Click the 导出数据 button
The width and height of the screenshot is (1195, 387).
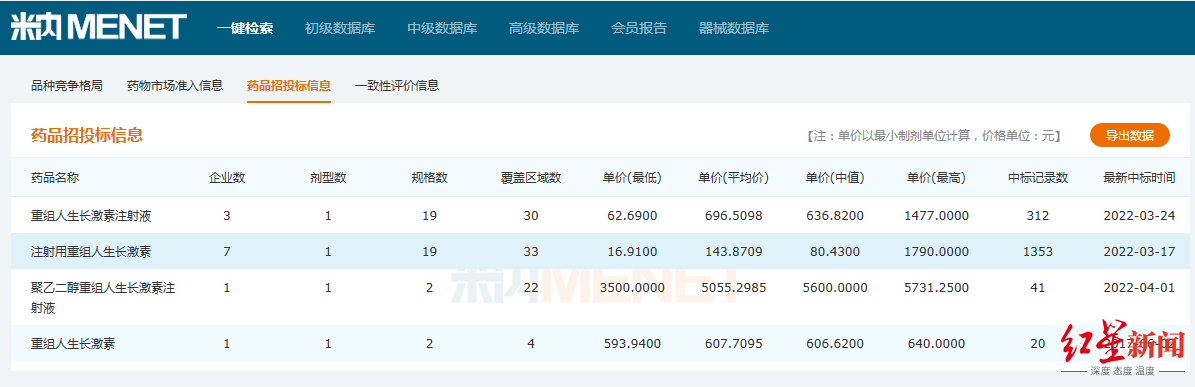tap(1129, 136)
